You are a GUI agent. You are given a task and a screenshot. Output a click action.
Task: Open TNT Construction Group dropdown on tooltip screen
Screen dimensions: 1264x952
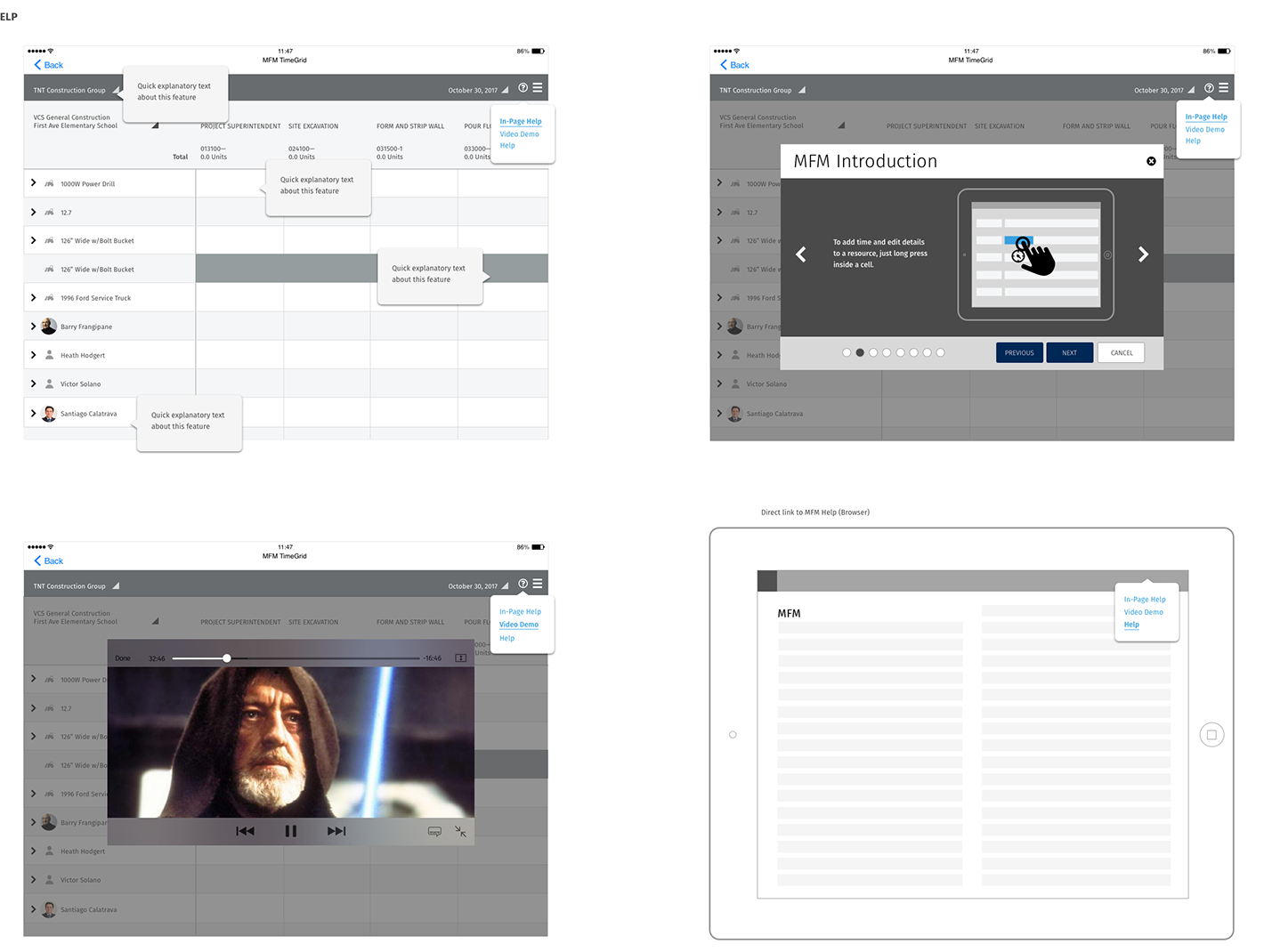(x=116, y=90)
